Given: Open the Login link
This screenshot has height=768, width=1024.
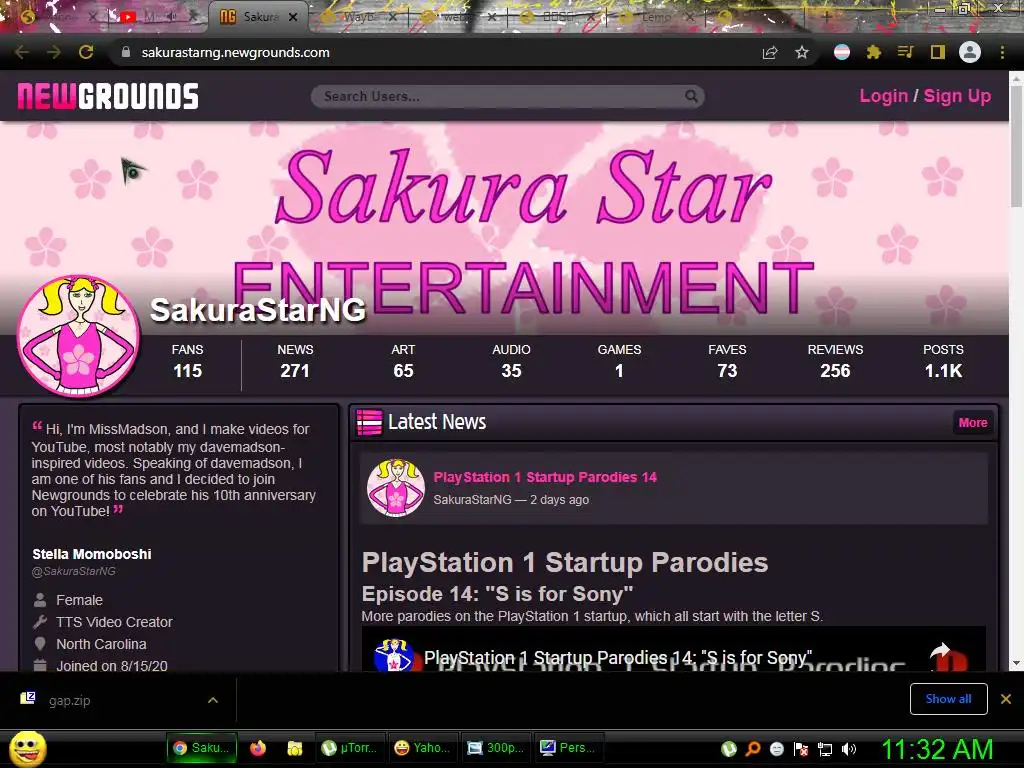Looking at the screenshot, I should click(x=883, y=96).
